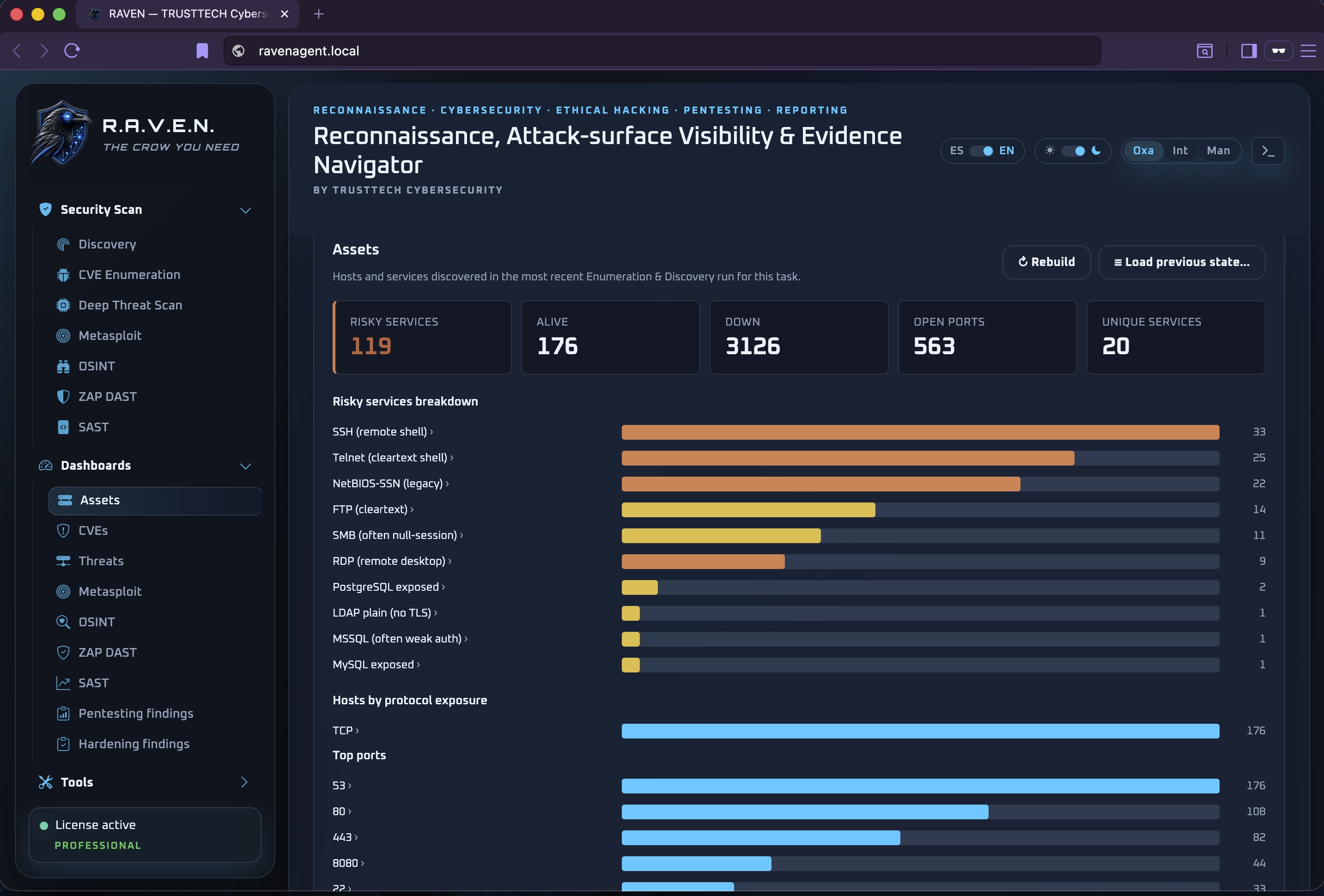Click the Pentesting findings clipboard icon
The image size is (1324, 896).
coord(63,714)
